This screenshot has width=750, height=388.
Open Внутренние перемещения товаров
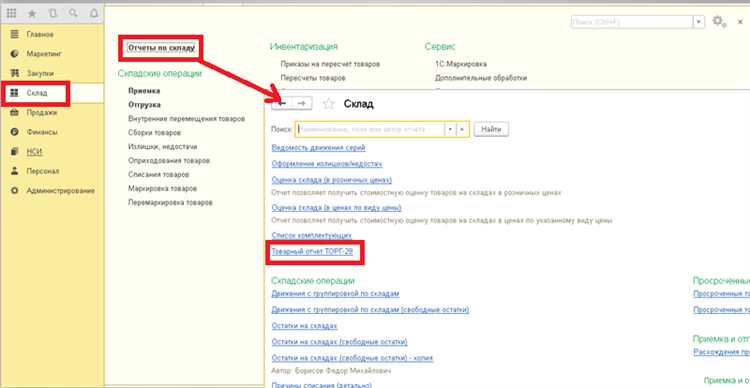point(187,119)
